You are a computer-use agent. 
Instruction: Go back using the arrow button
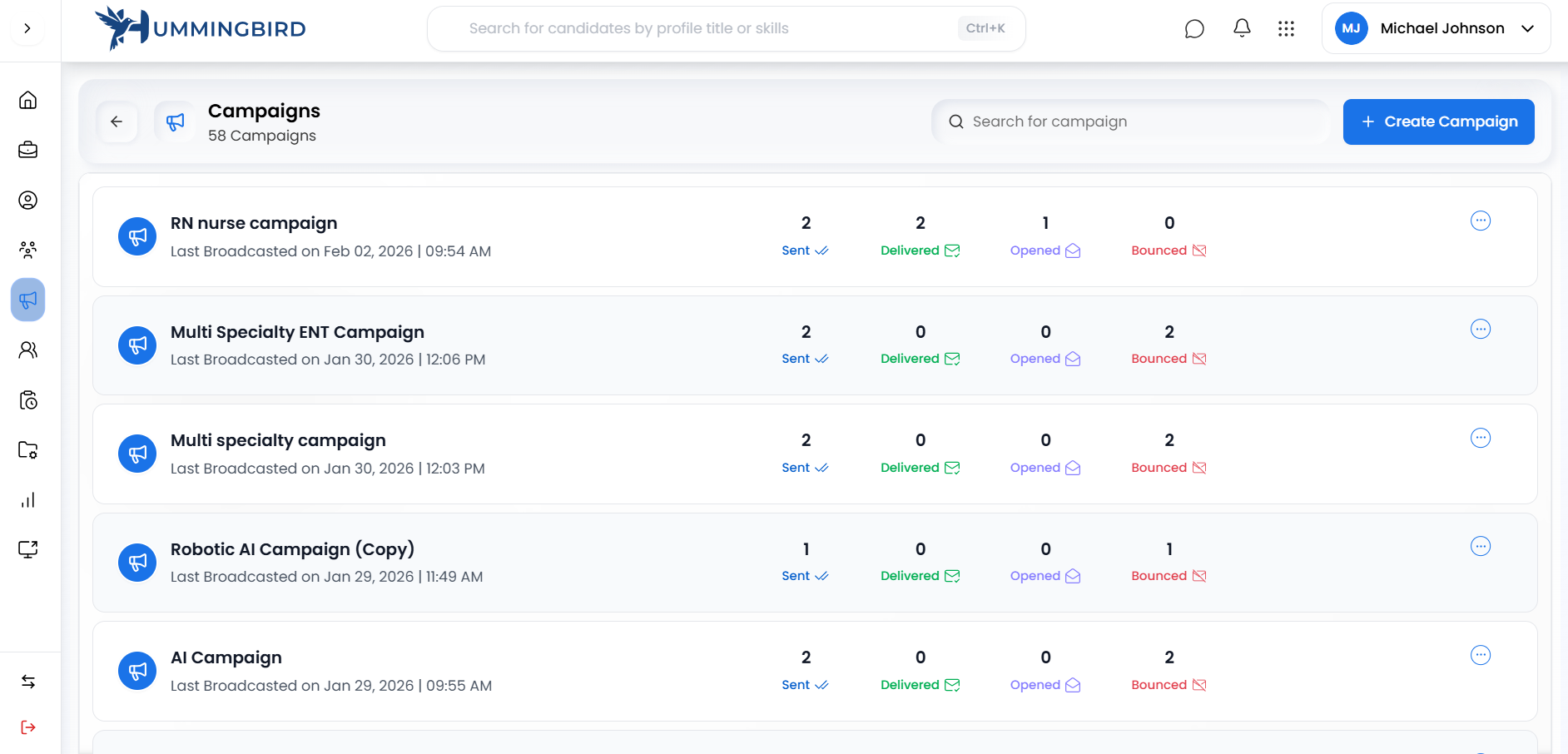(117, 122)
